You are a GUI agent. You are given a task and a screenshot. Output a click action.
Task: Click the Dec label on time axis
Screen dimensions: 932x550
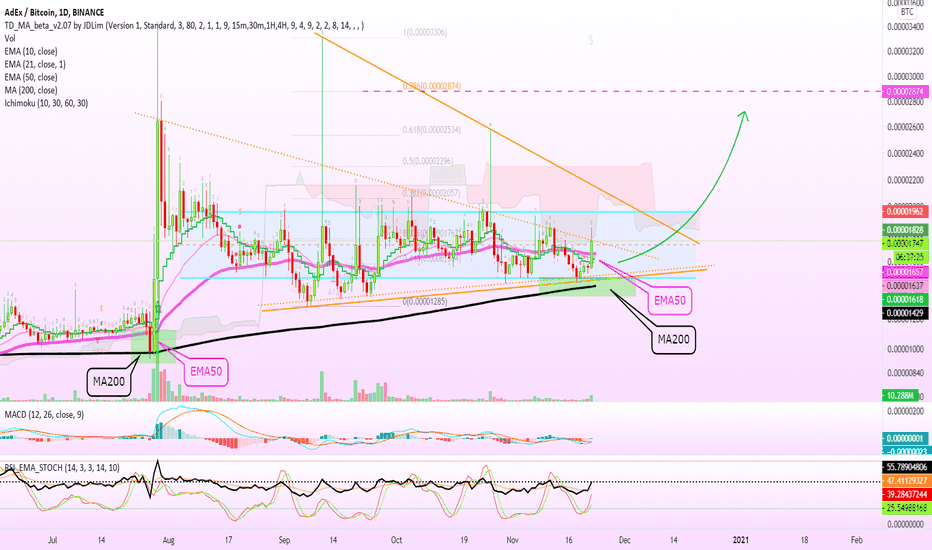pyautogui.click(x=624, y=540)
